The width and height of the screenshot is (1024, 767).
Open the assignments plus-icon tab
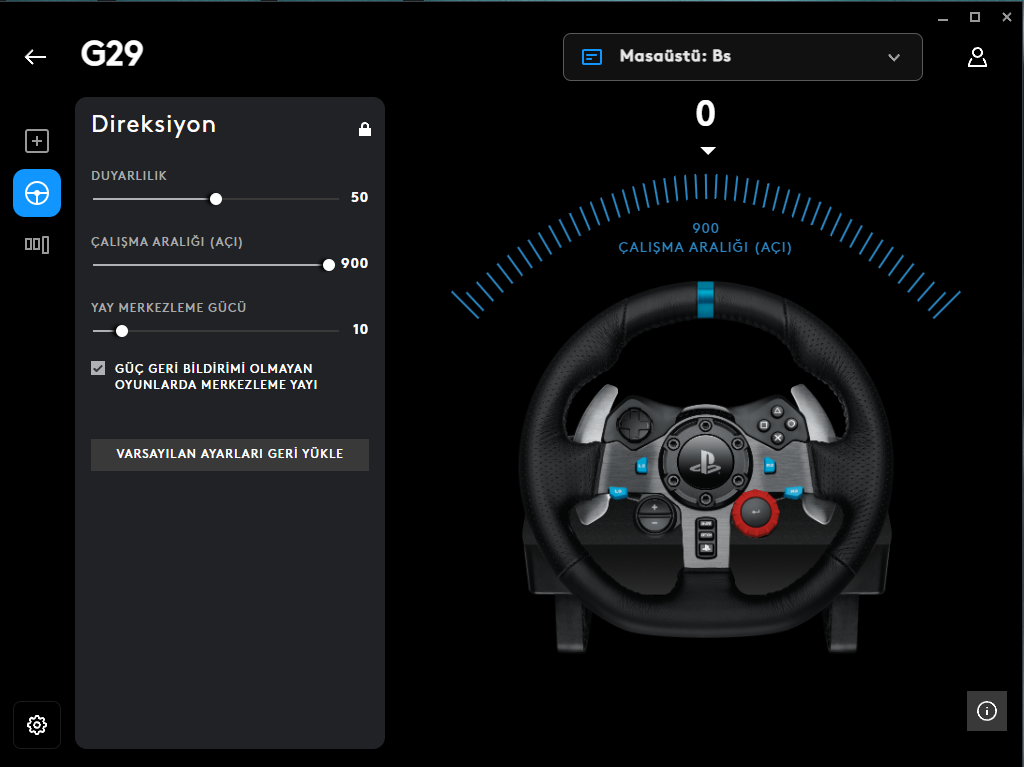[37, 141]
